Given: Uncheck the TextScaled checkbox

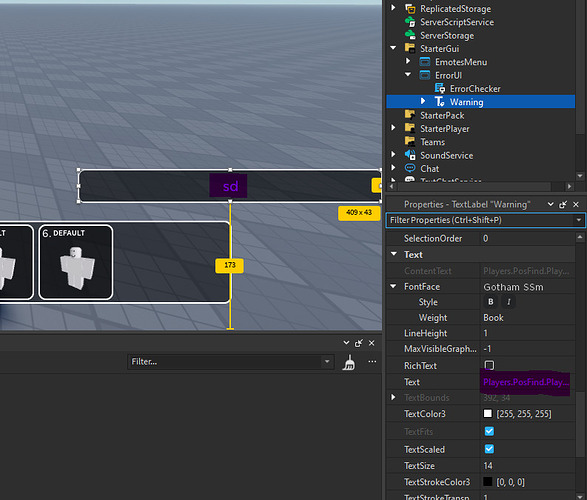Looking at the screenshot, I should tap(489, 449).
